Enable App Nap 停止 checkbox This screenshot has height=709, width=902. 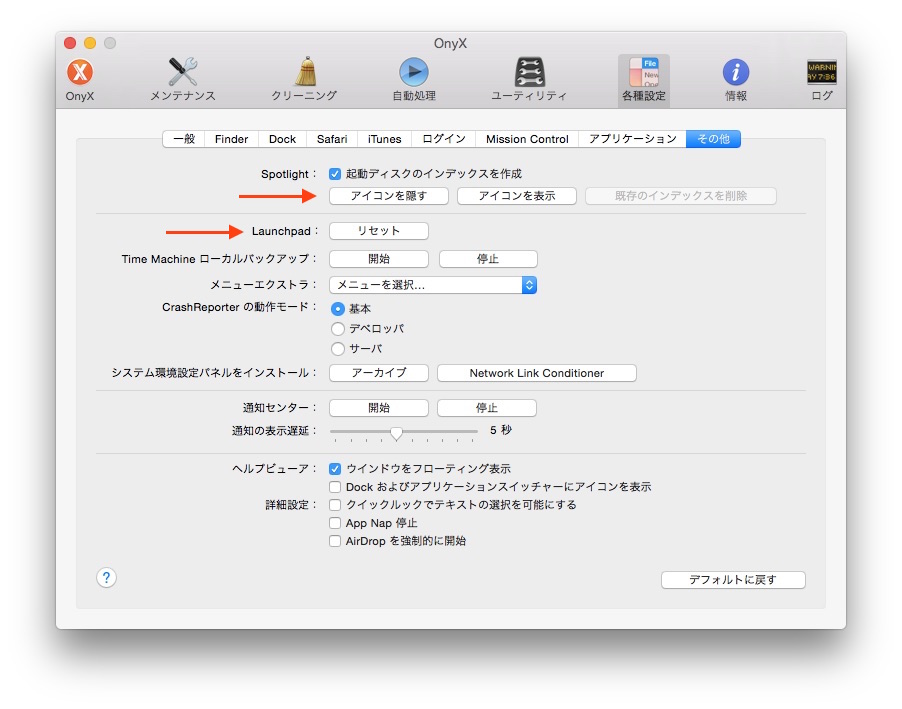(x=335, y=523)
